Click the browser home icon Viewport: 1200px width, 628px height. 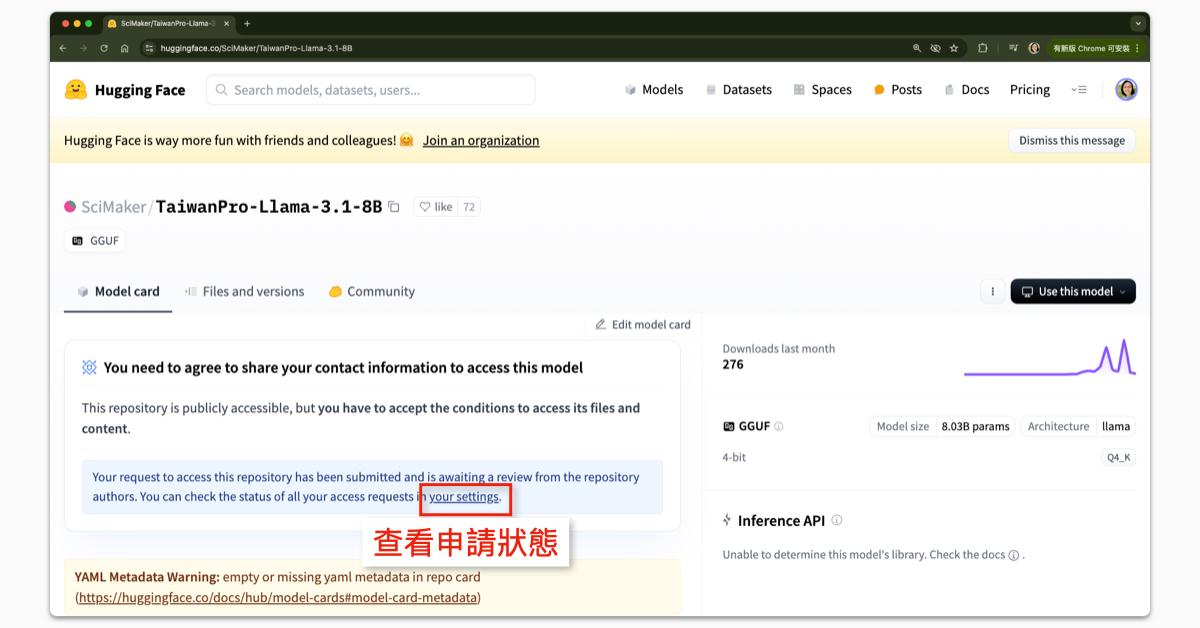[x=125, y=48]
